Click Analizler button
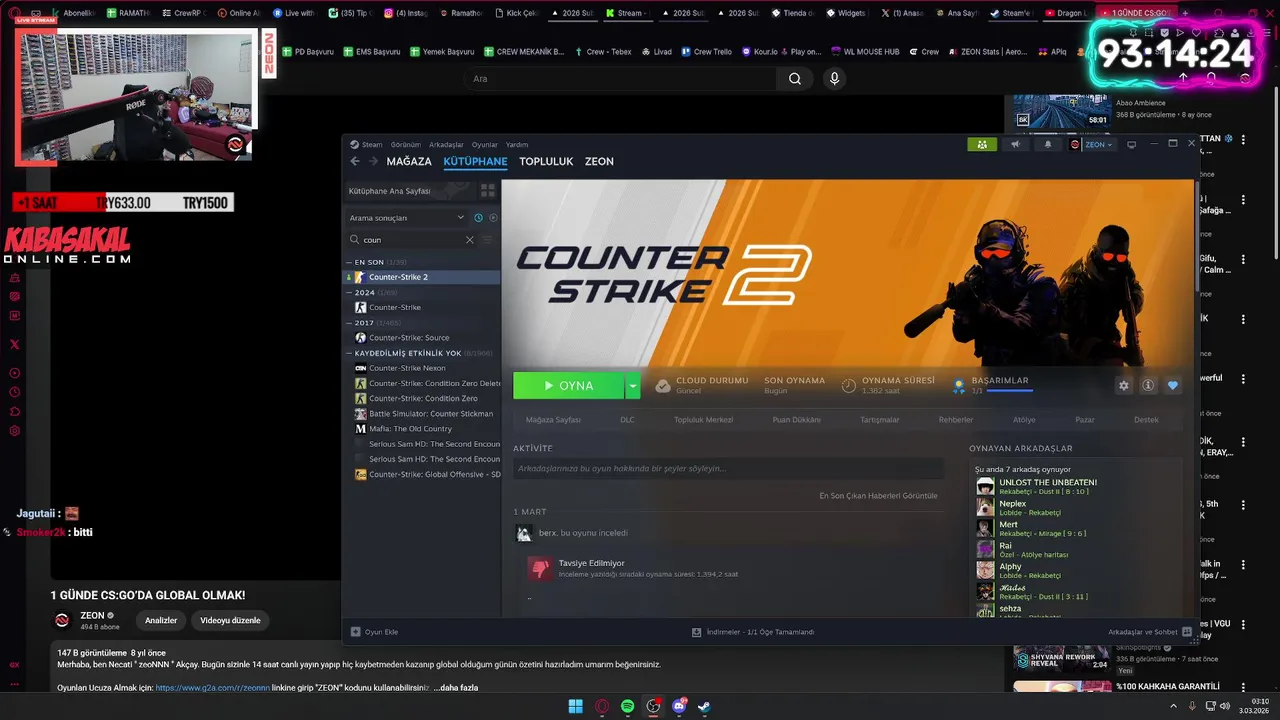Screen dimensions: 1280x720 (x=161, y=620)
